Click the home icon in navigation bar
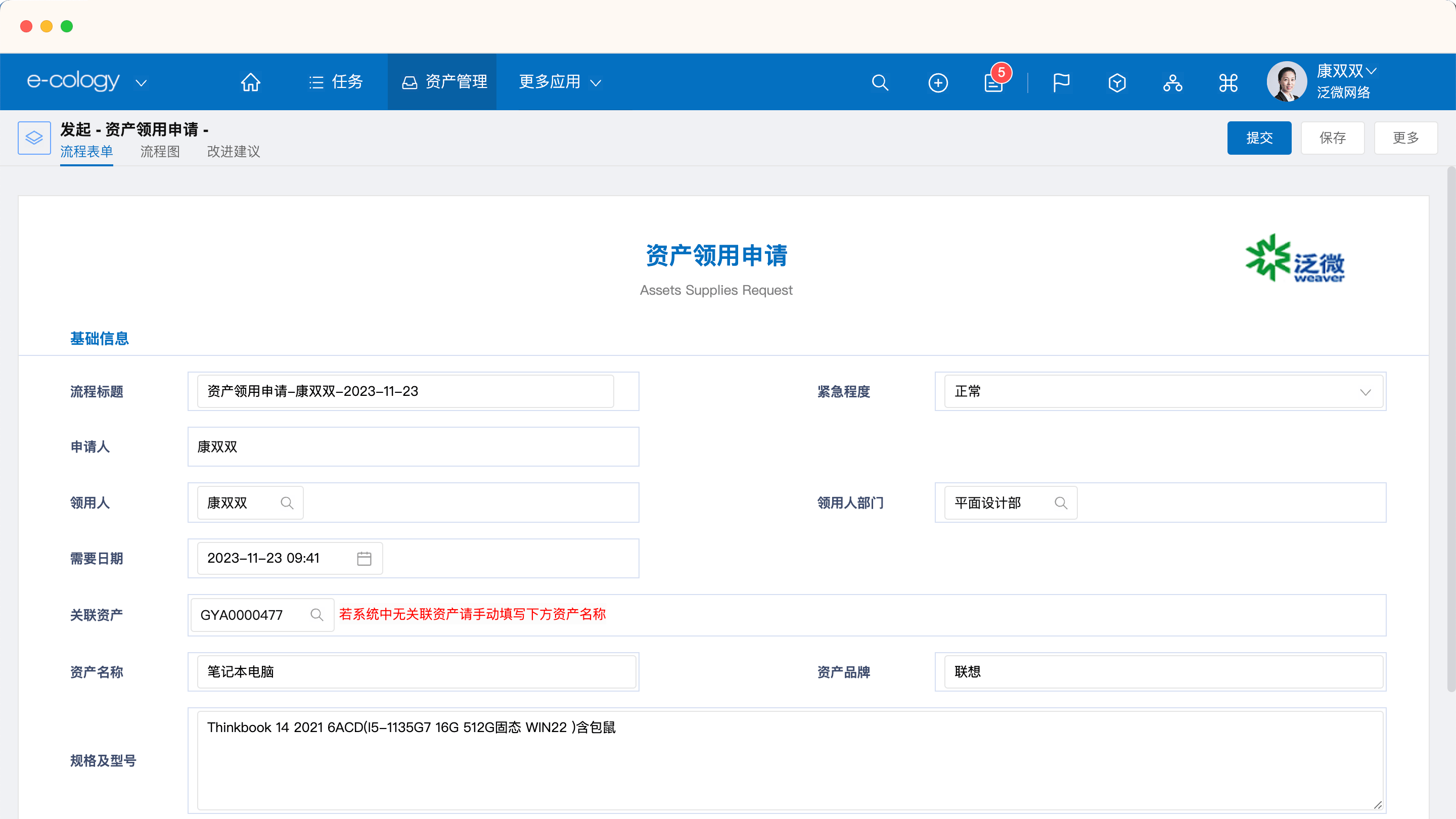This screenshot has height=819, width=1456. click(250, 82)
